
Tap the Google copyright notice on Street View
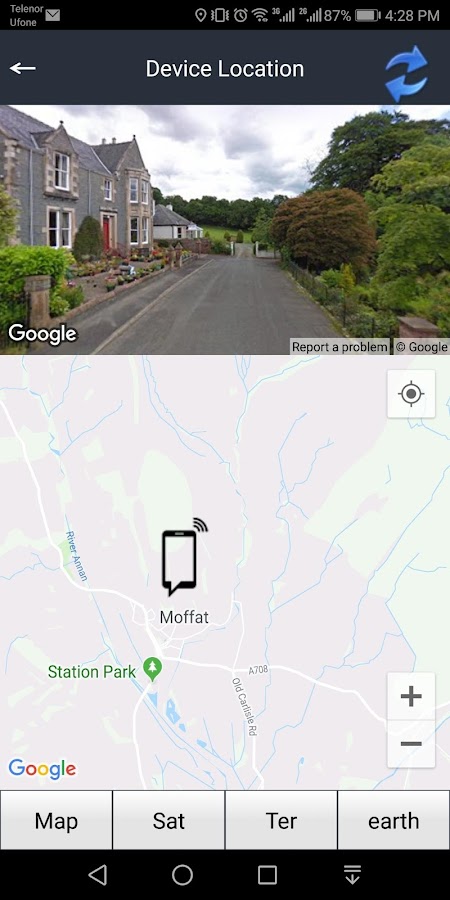pos(421,347)
